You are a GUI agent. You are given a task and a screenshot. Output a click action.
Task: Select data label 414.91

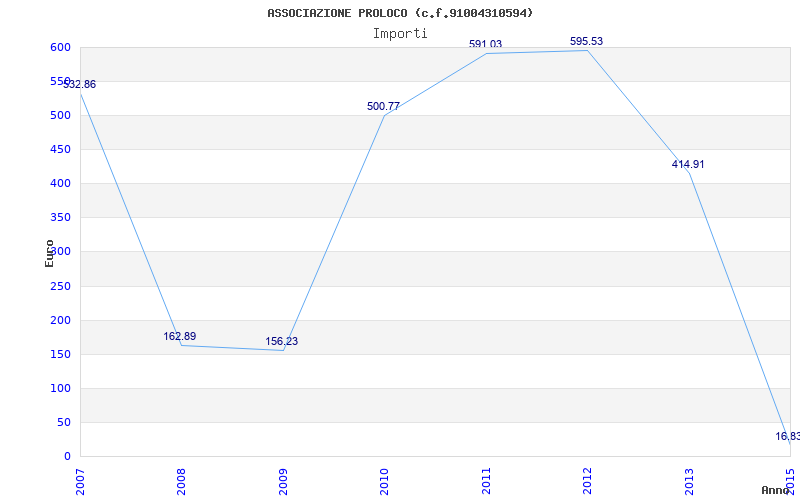pyautogui.click(x=688, y=164)
